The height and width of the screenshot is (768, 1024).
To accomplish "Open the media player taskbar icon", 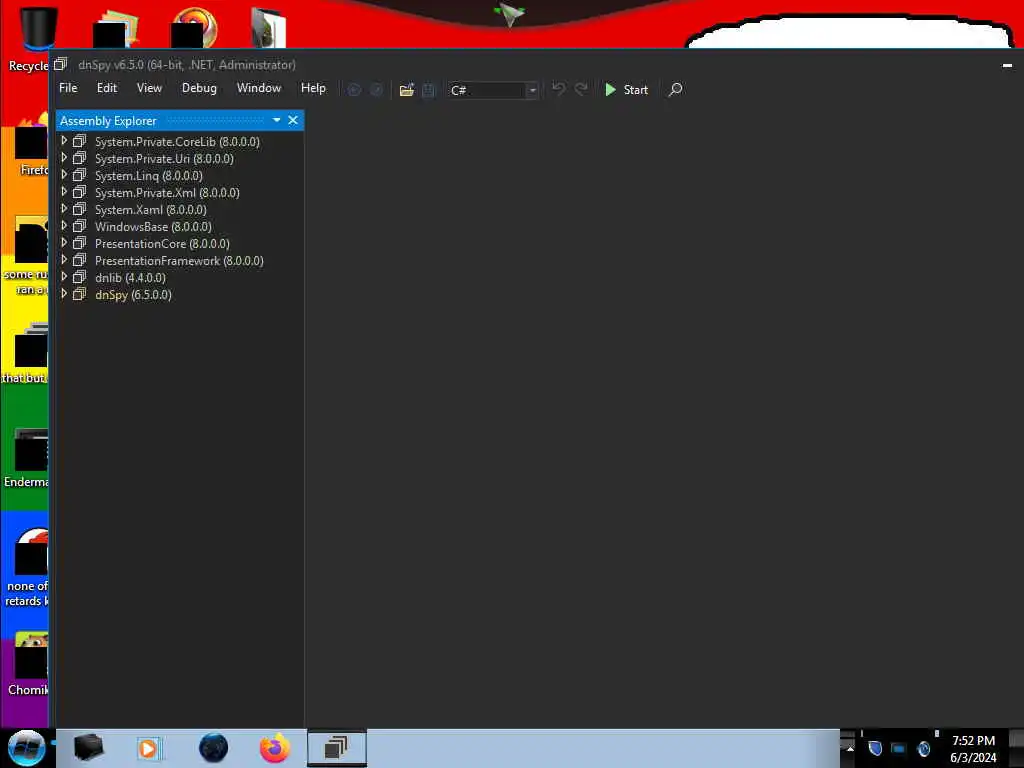I will point(148,748).
